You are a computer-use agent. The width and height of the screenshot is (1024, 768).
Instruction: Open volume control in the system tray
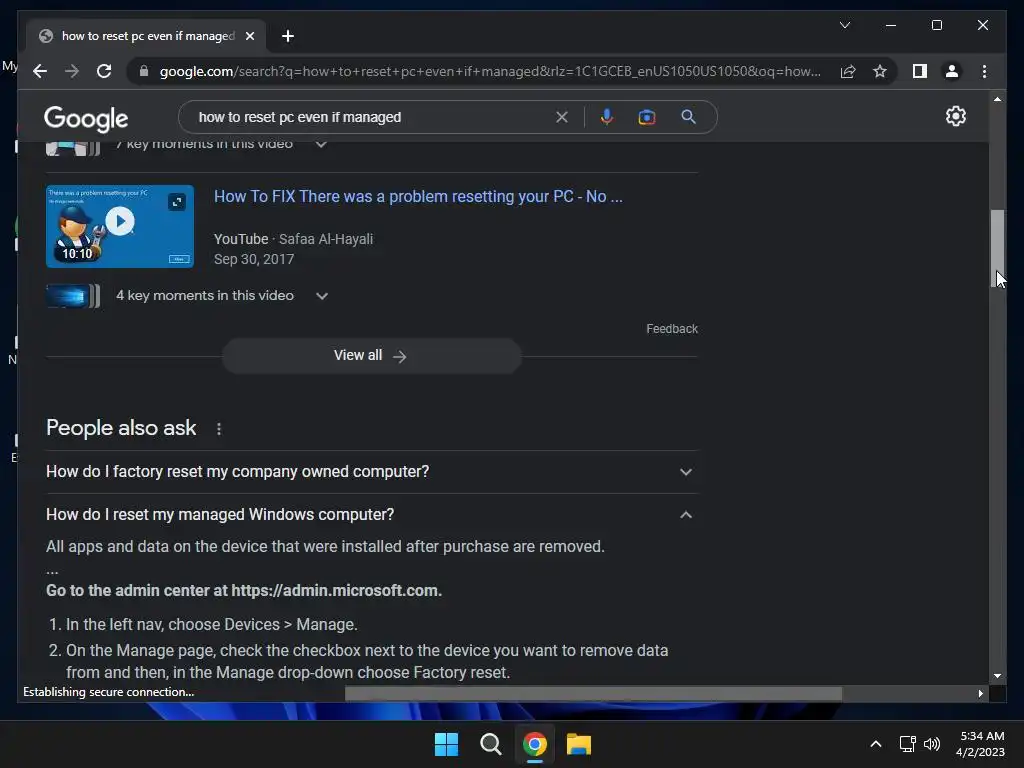[x=932, y=744]
